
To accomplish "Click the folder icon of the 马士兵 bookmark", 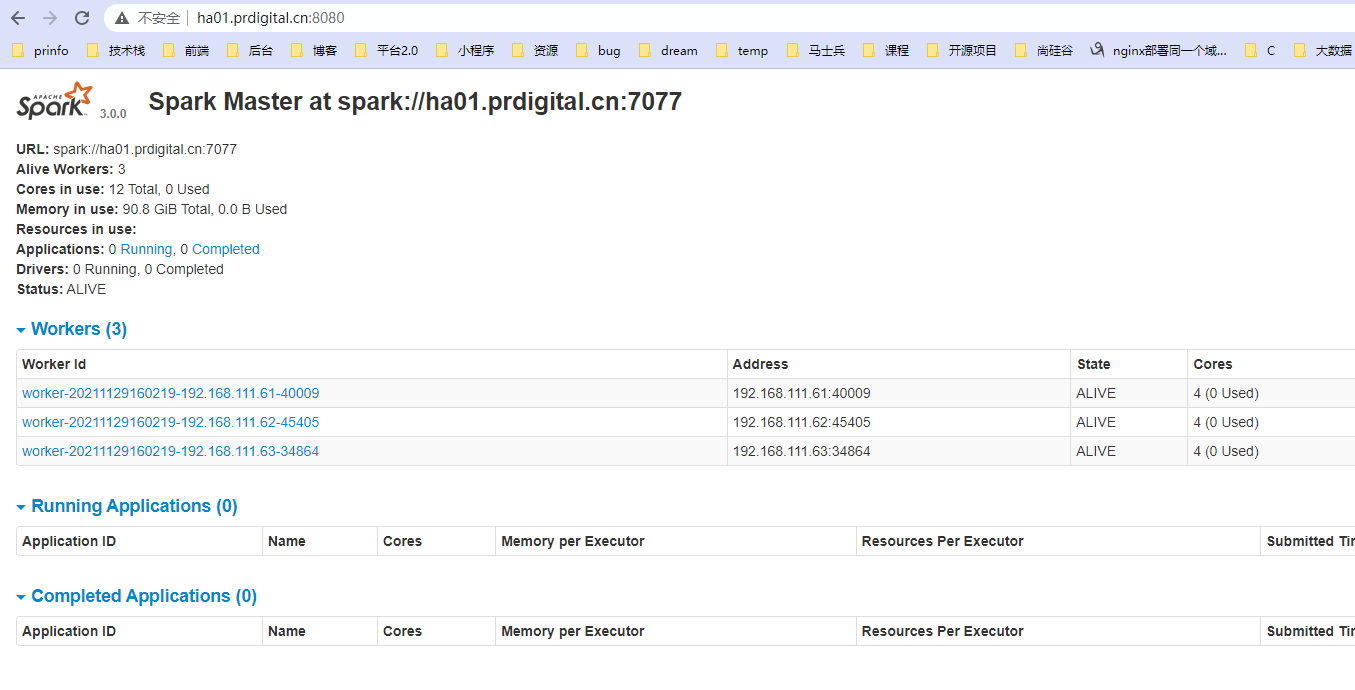I will [x=793, y=50].
